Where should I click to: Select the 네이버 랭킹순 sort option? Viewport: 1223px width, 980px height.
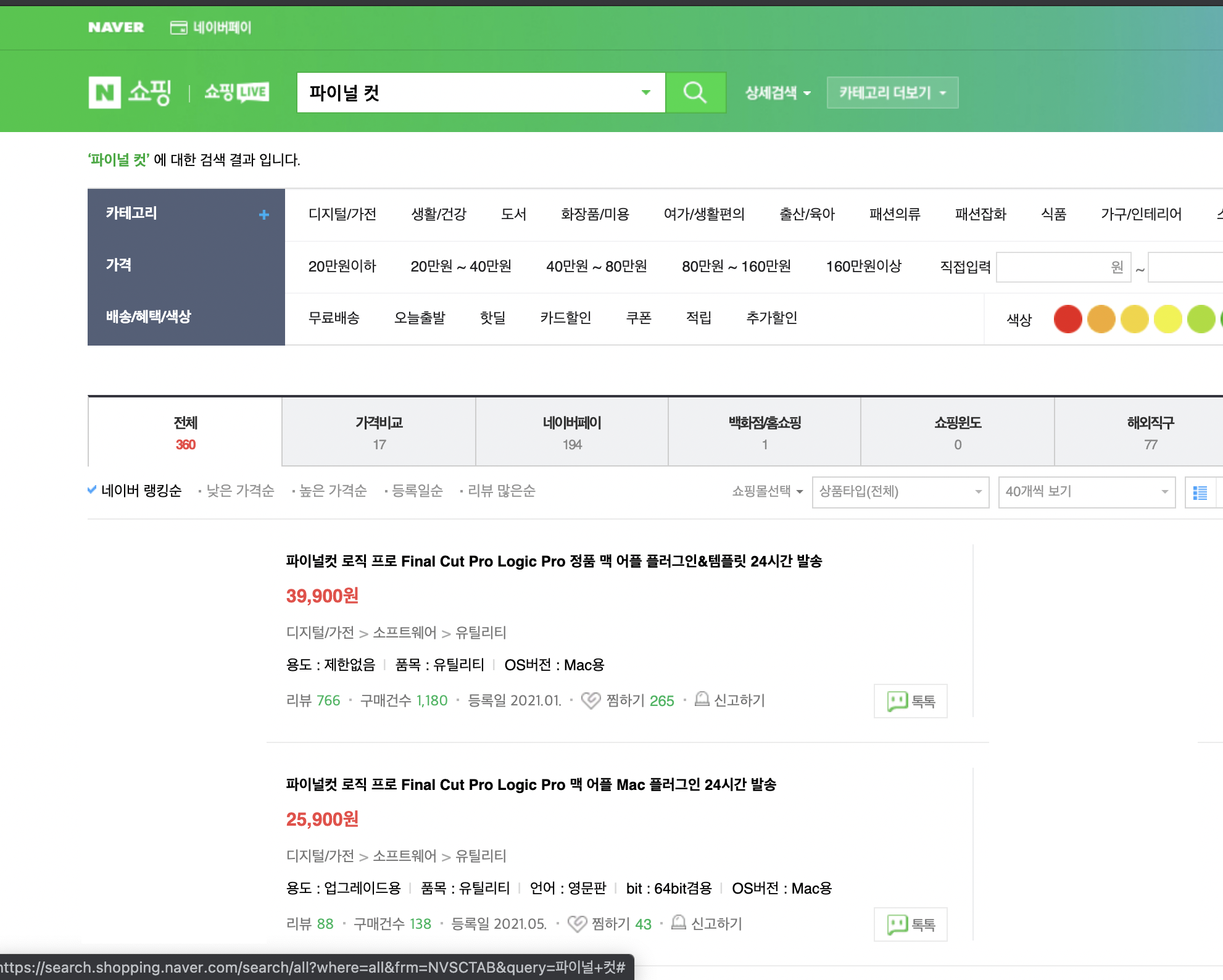pyautogui.click(x=141, y=491)
